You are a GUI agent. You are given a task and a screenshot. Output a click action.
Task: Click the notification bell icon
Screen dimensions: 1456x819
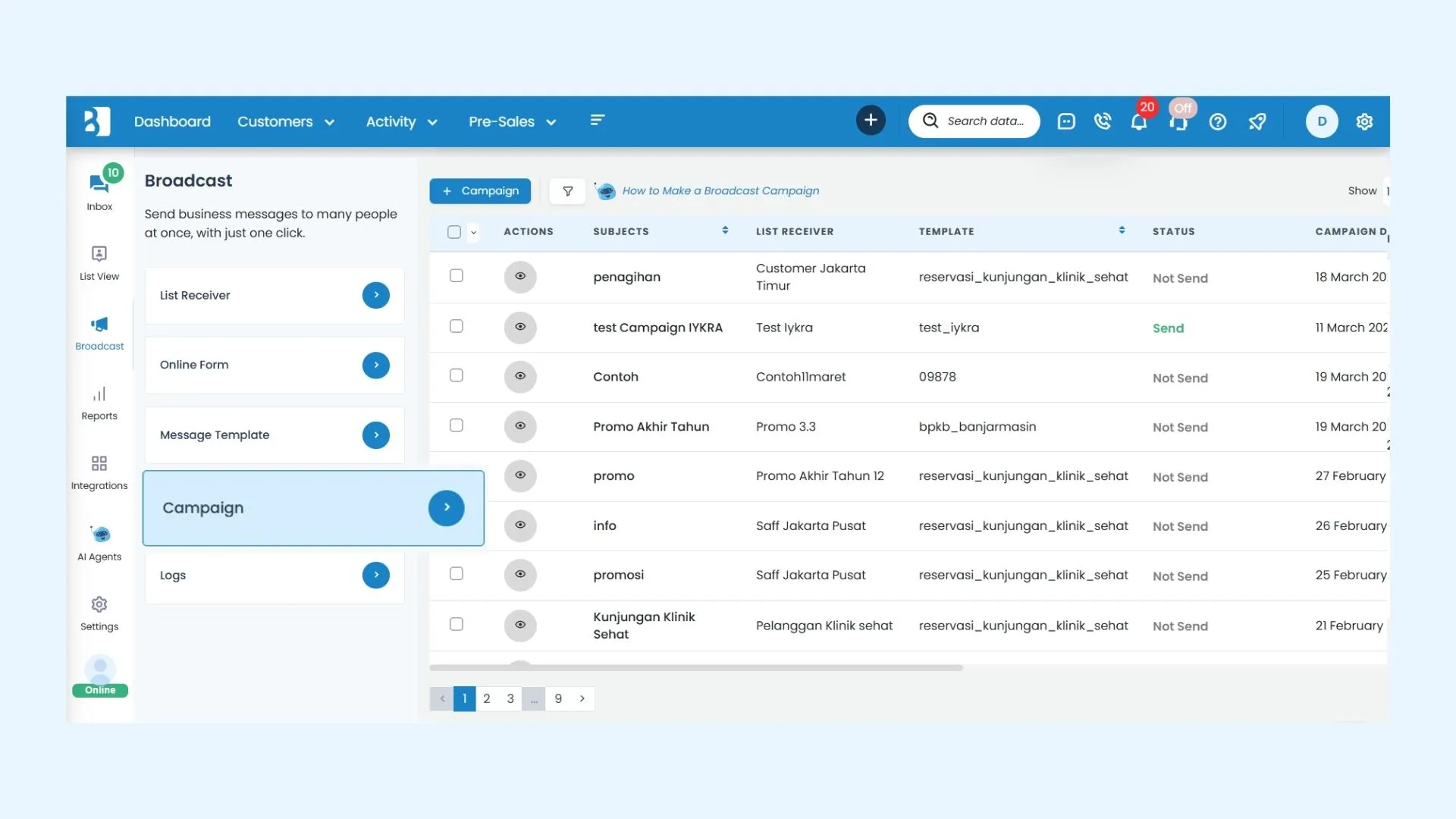pyautogui.click(x=1138, y=122)
